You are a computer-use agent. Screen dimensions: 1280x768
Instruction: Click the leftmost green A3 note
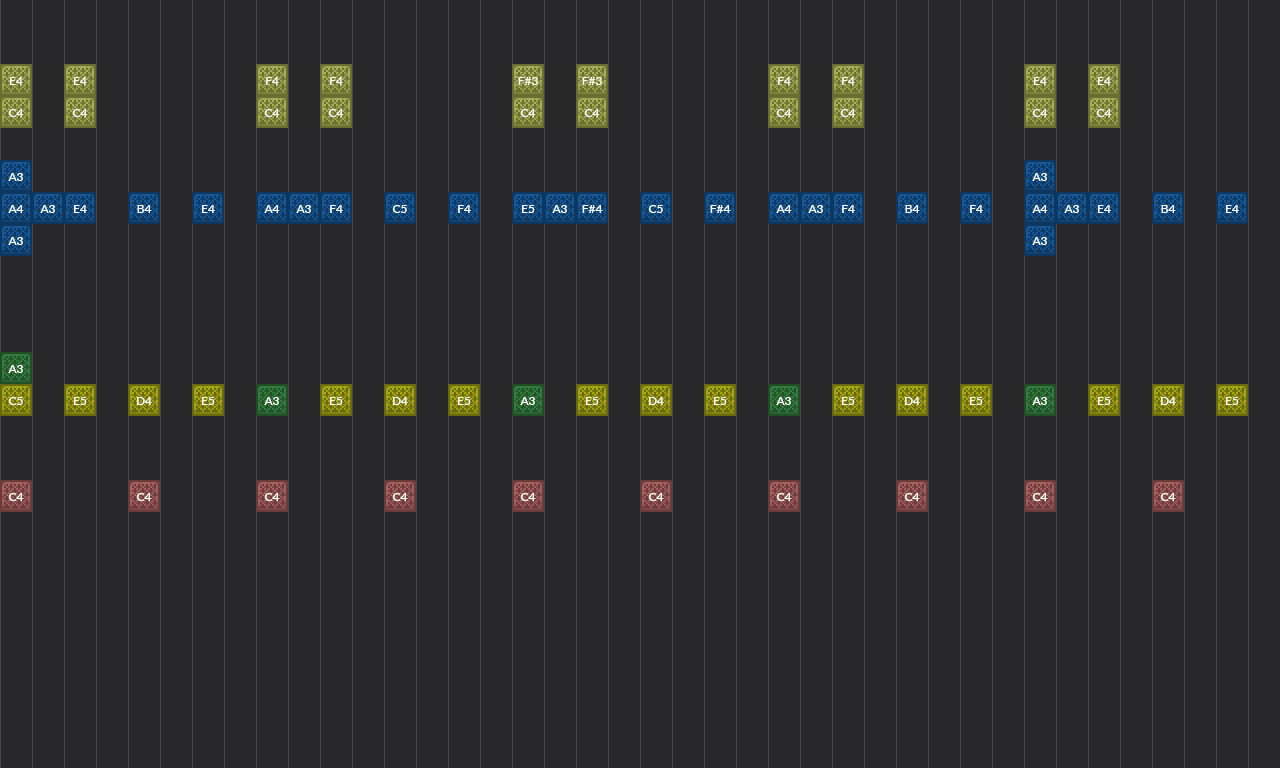pyautogui.click(x=16, y=368)
